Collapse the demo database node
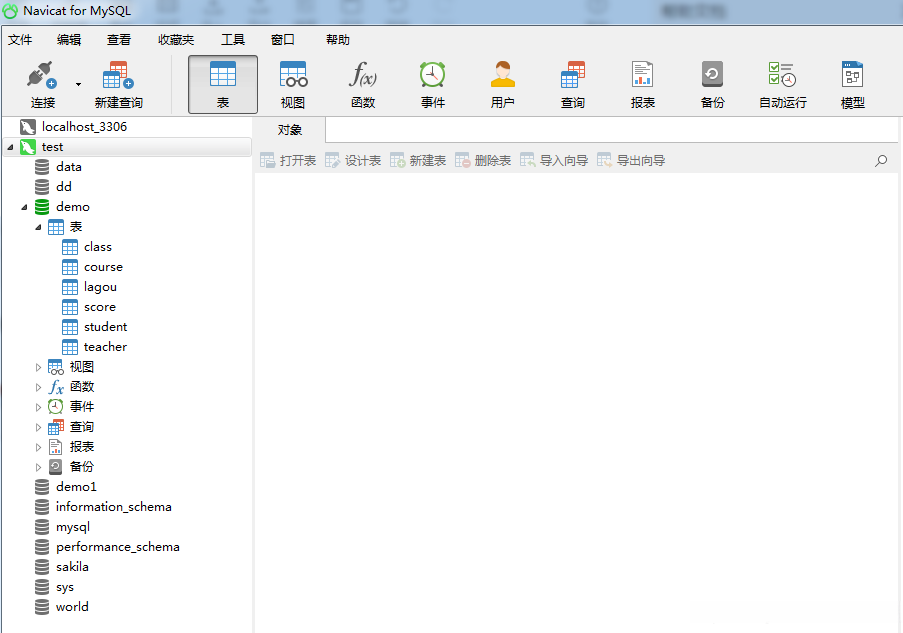The height and width of the screenshot is (633, 903). tap(24, 207)
